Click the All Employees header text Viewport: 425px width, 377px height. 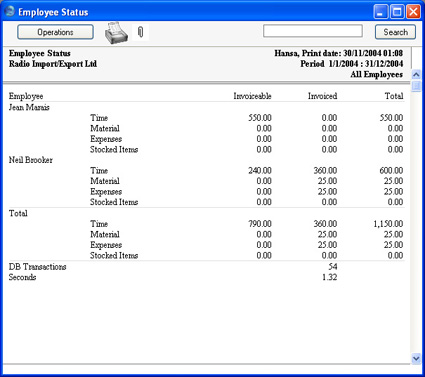coord(377,74)
